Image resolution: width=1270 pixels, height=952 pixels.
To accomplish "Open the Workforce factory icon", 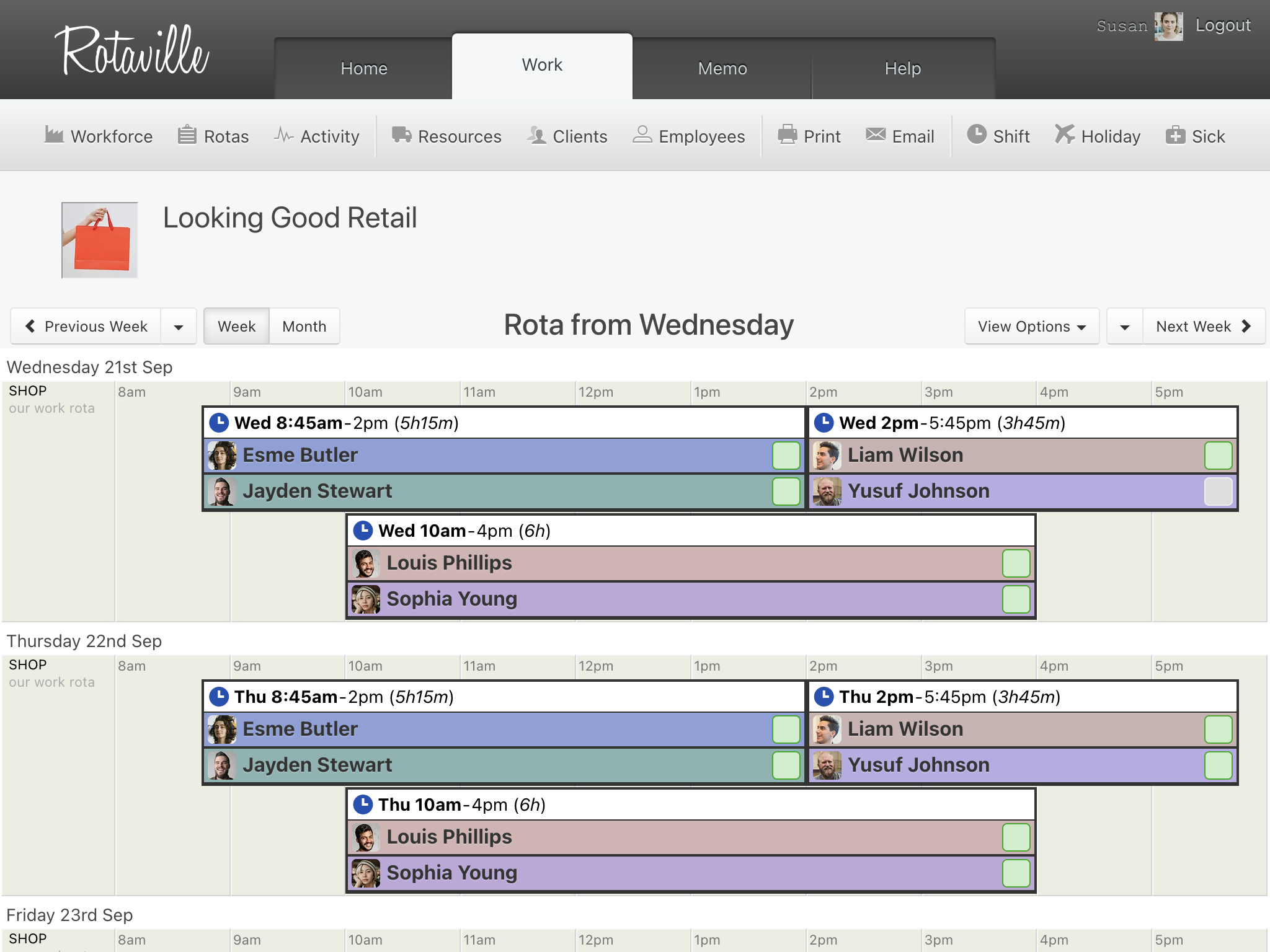I will coord(54,134).
